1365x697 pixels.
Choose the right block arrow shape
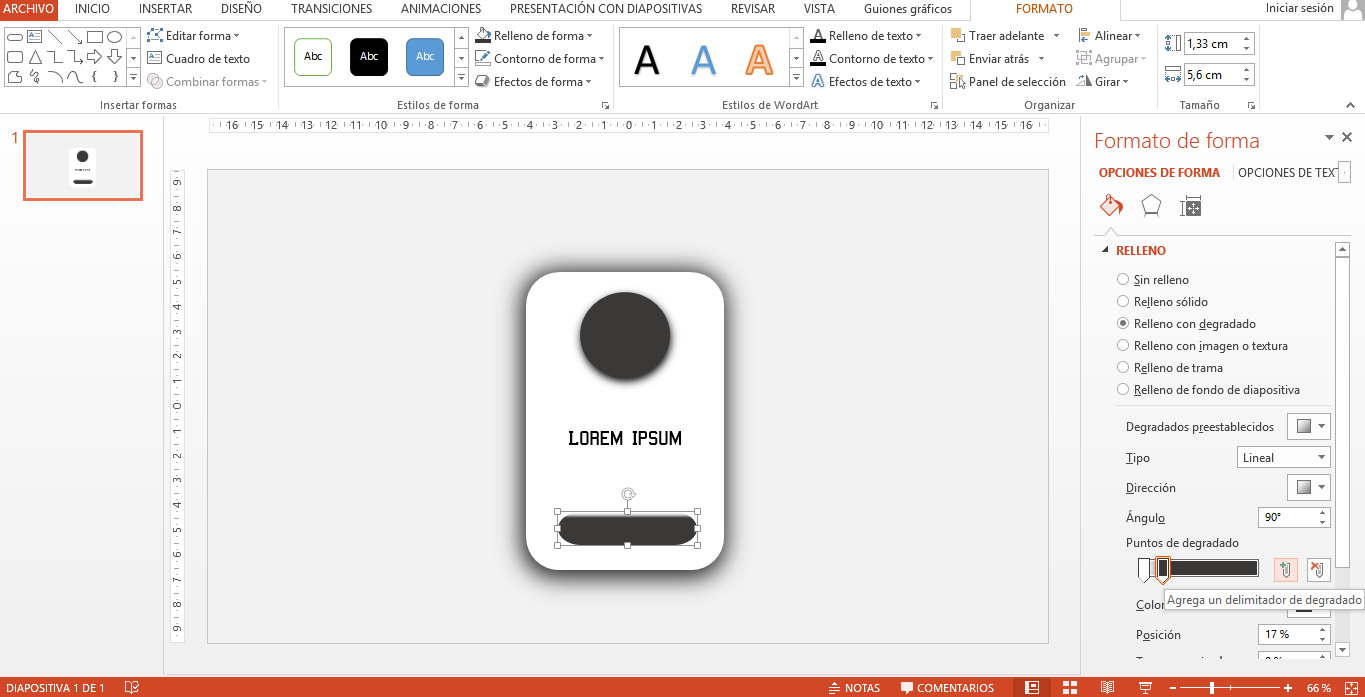tap(94, 57)
